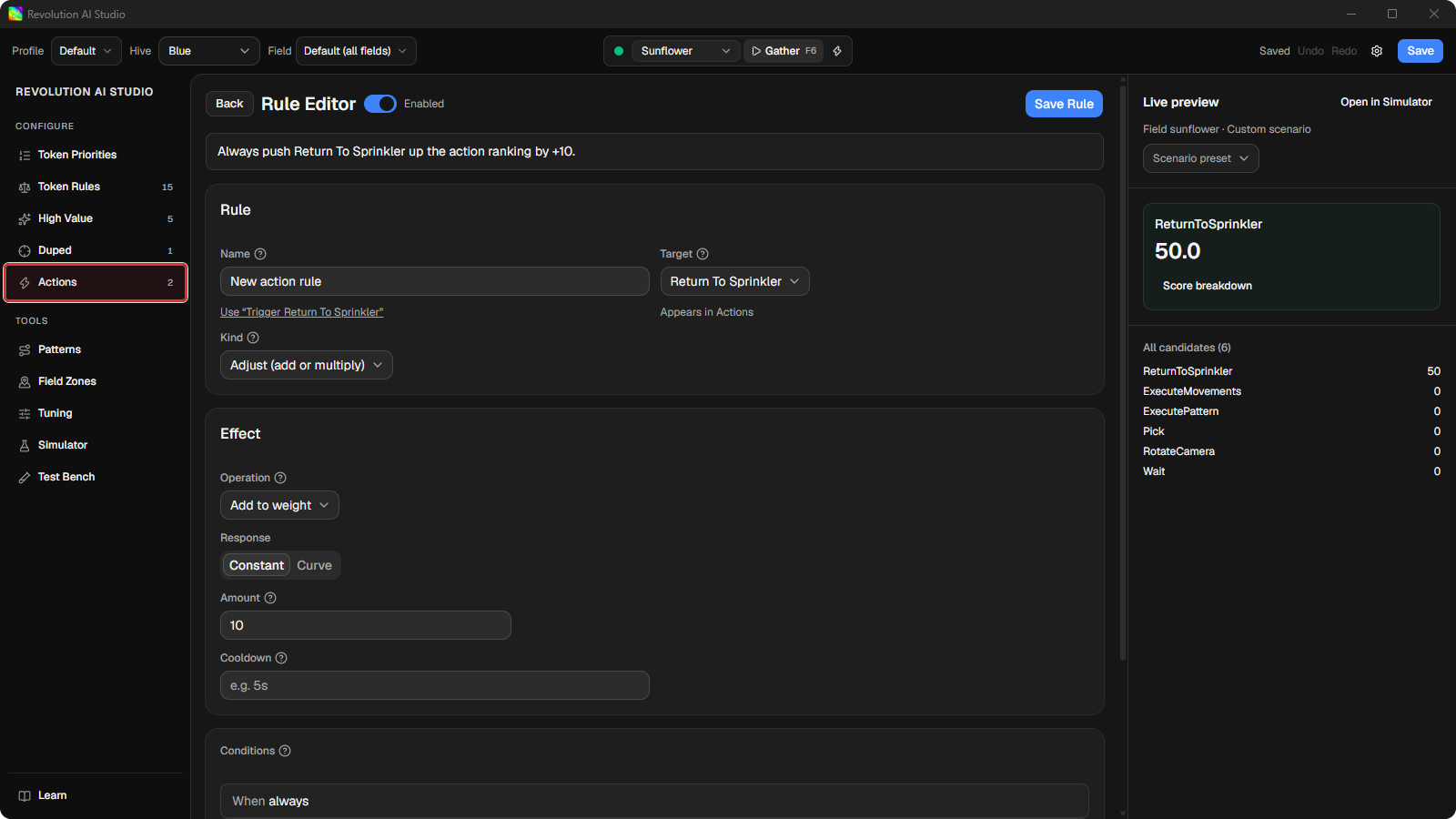The image size is (1456, 819).
Task: Select the Curve response option
Action: [x=314, y=565]
